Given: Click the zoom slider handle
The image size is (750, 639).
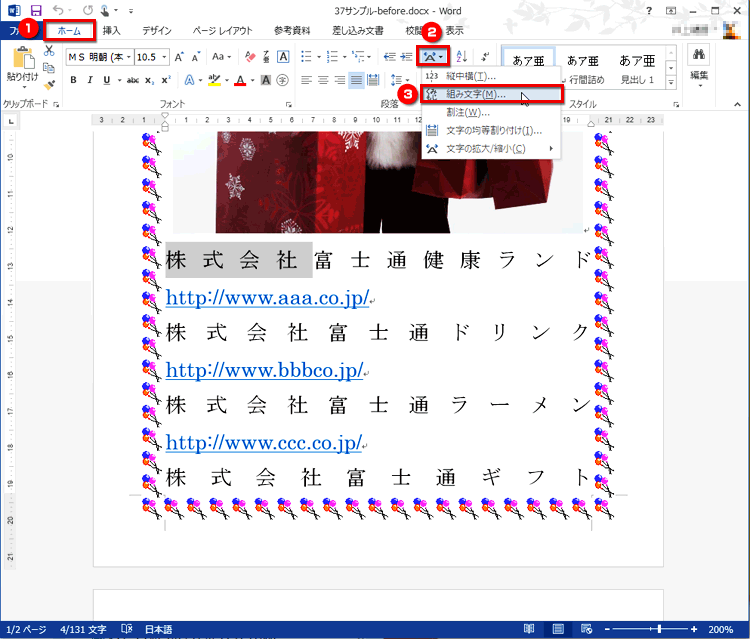Looking at the screenshot, I should tap(660, 629).
